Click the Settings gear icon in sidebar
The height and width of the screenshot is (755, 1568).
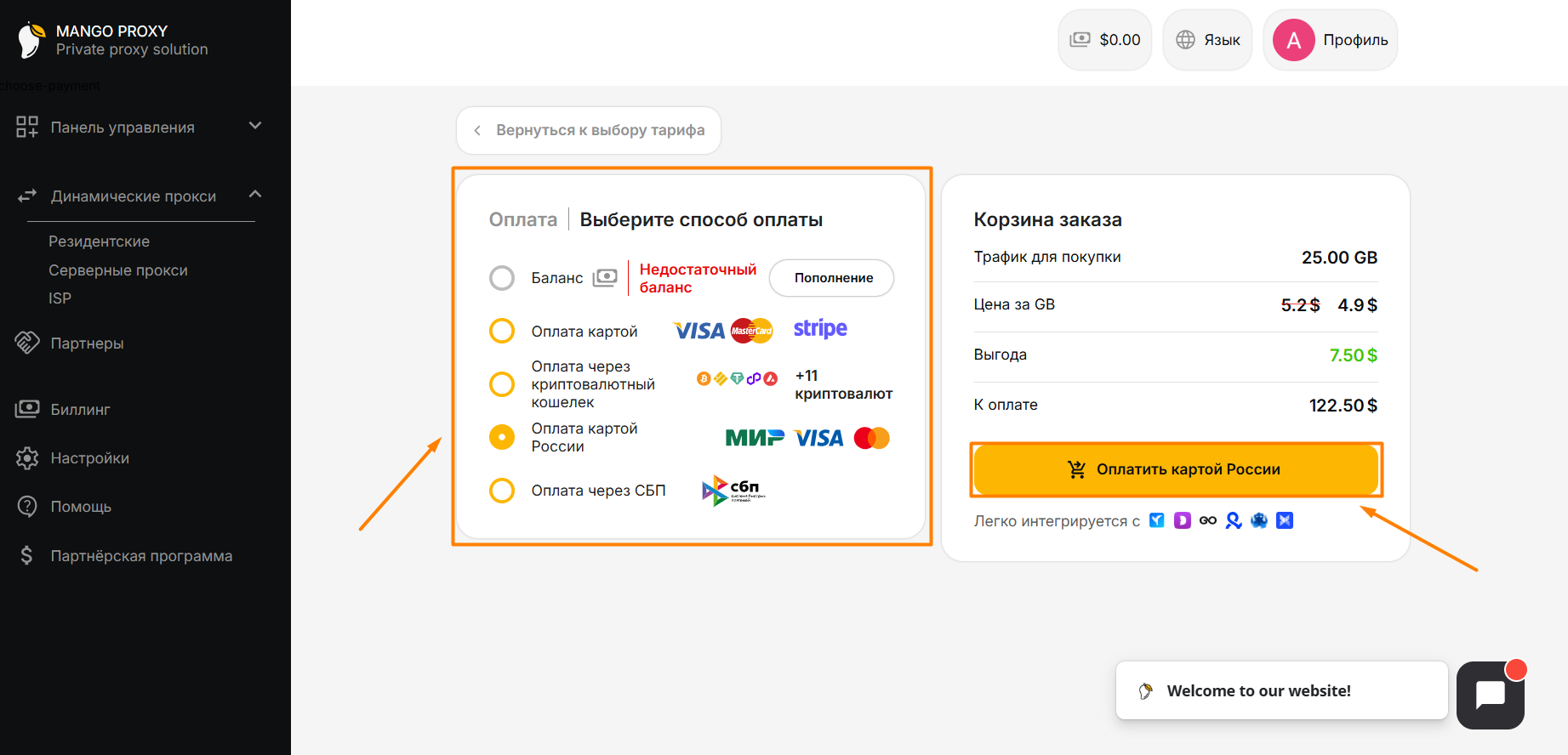coord(27,458)
